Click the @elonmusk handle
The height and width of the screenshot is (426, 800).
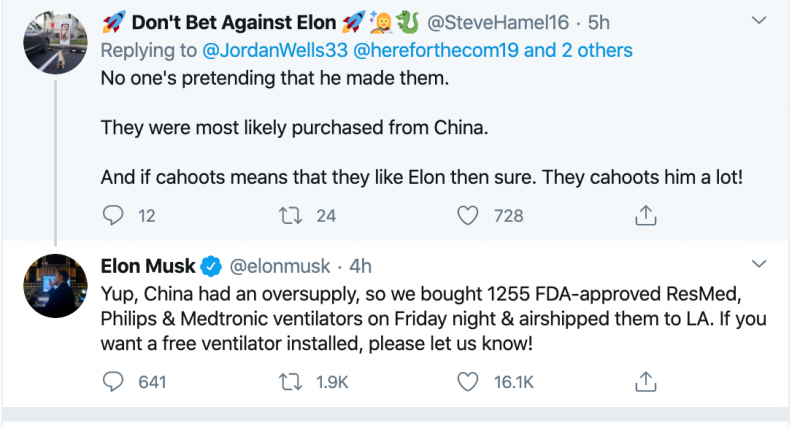click(x=279, y=266)
